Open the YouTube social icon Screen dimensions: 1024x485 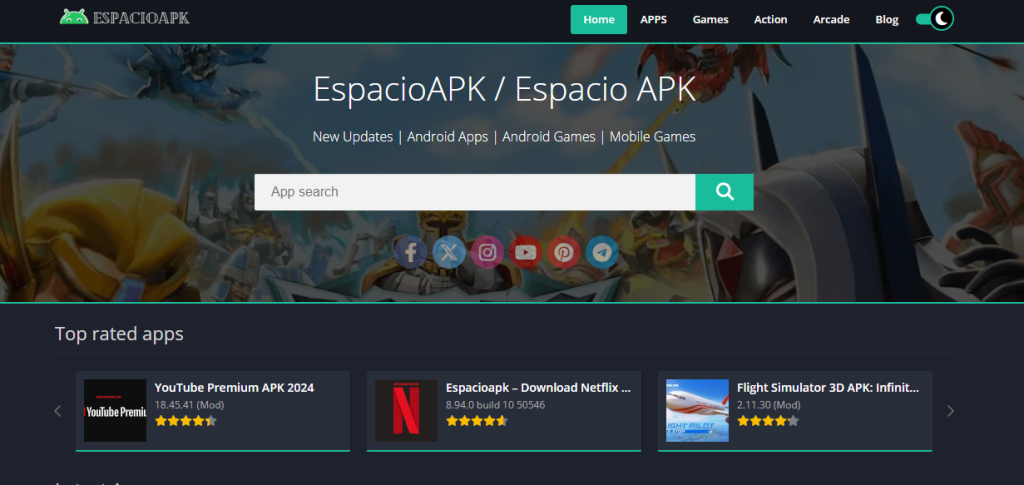coord(525,253)
